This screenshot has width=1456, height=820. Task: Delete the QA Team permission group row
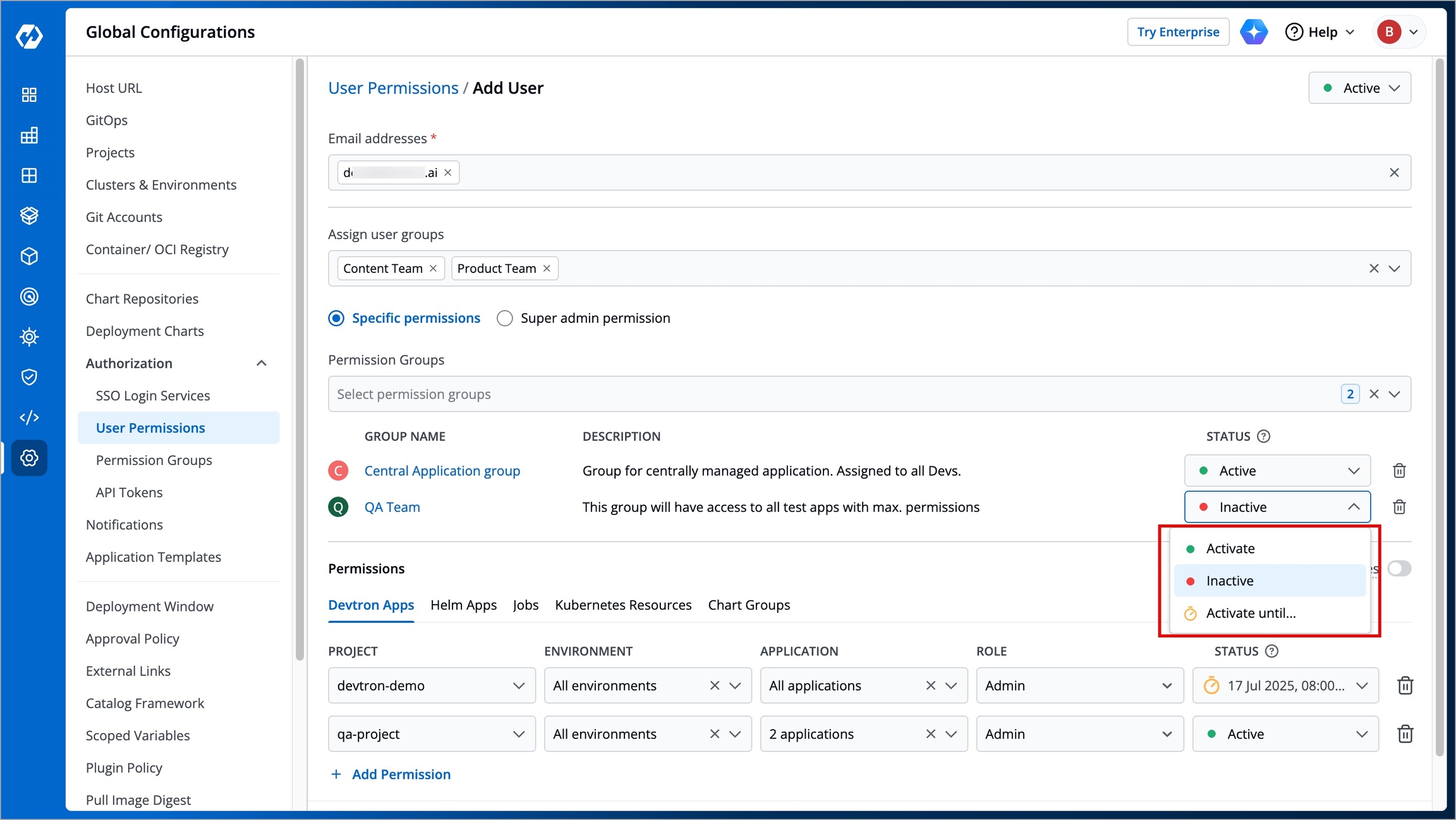click(1399, 507)
